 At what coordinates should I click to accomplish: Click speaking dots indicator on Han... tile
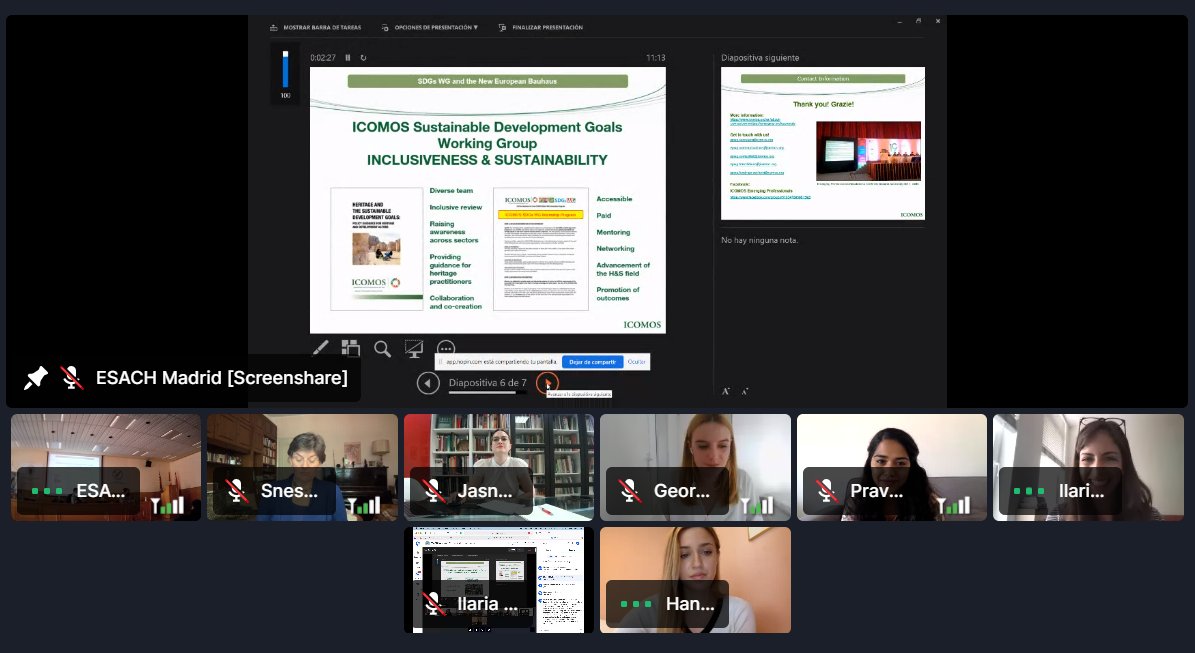(636, 603)
